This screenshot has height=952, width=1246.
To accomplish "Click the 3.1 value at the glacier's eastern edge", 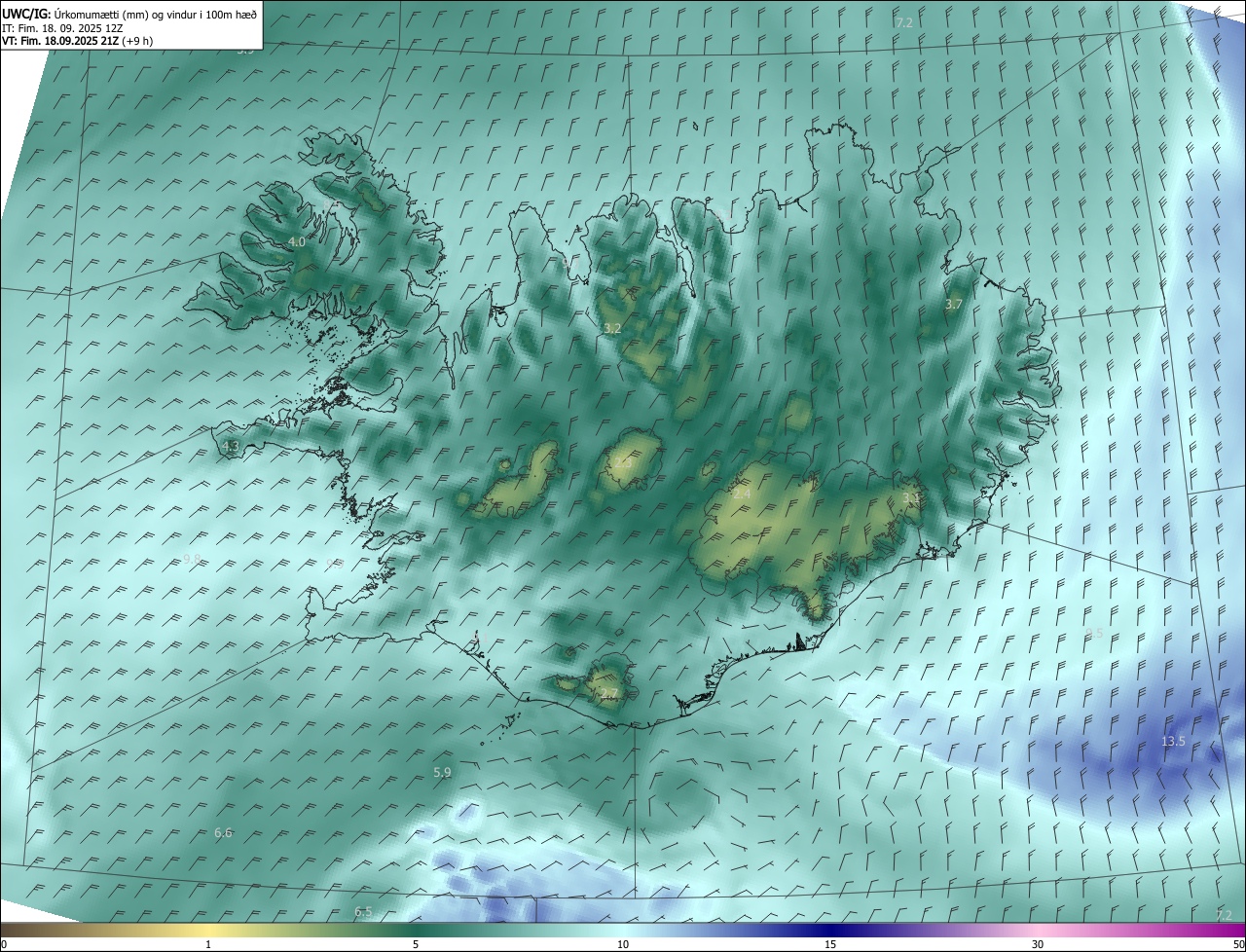I will coord(911,497).
